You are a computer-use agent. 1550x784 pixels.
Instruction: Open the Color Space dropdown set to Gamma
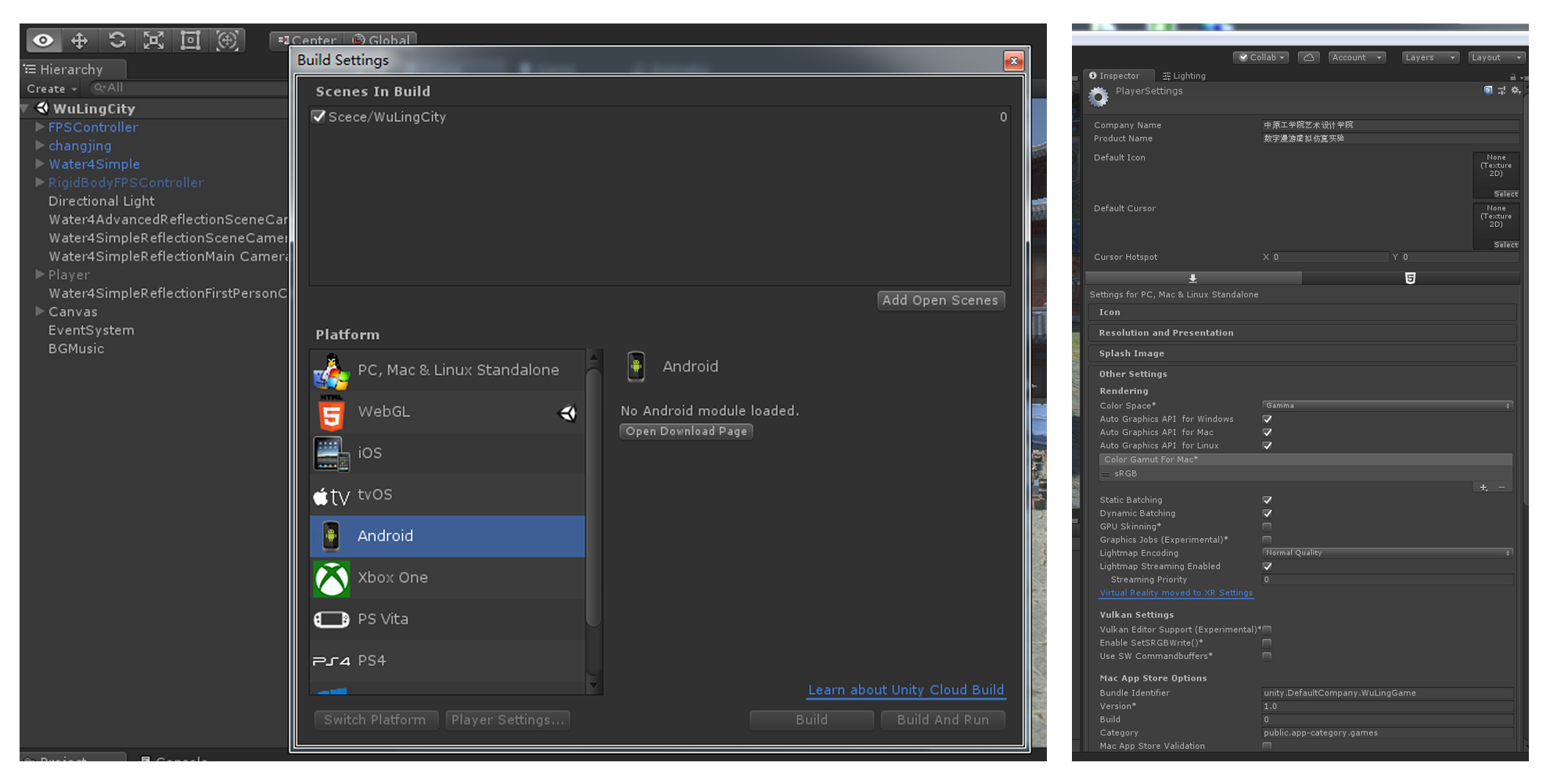pos(1387,405)
